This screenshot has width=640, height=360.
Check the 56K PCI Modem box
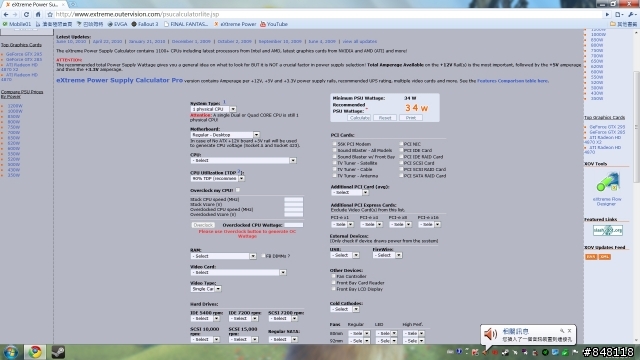pyautogui.click(x=334, y=144)
